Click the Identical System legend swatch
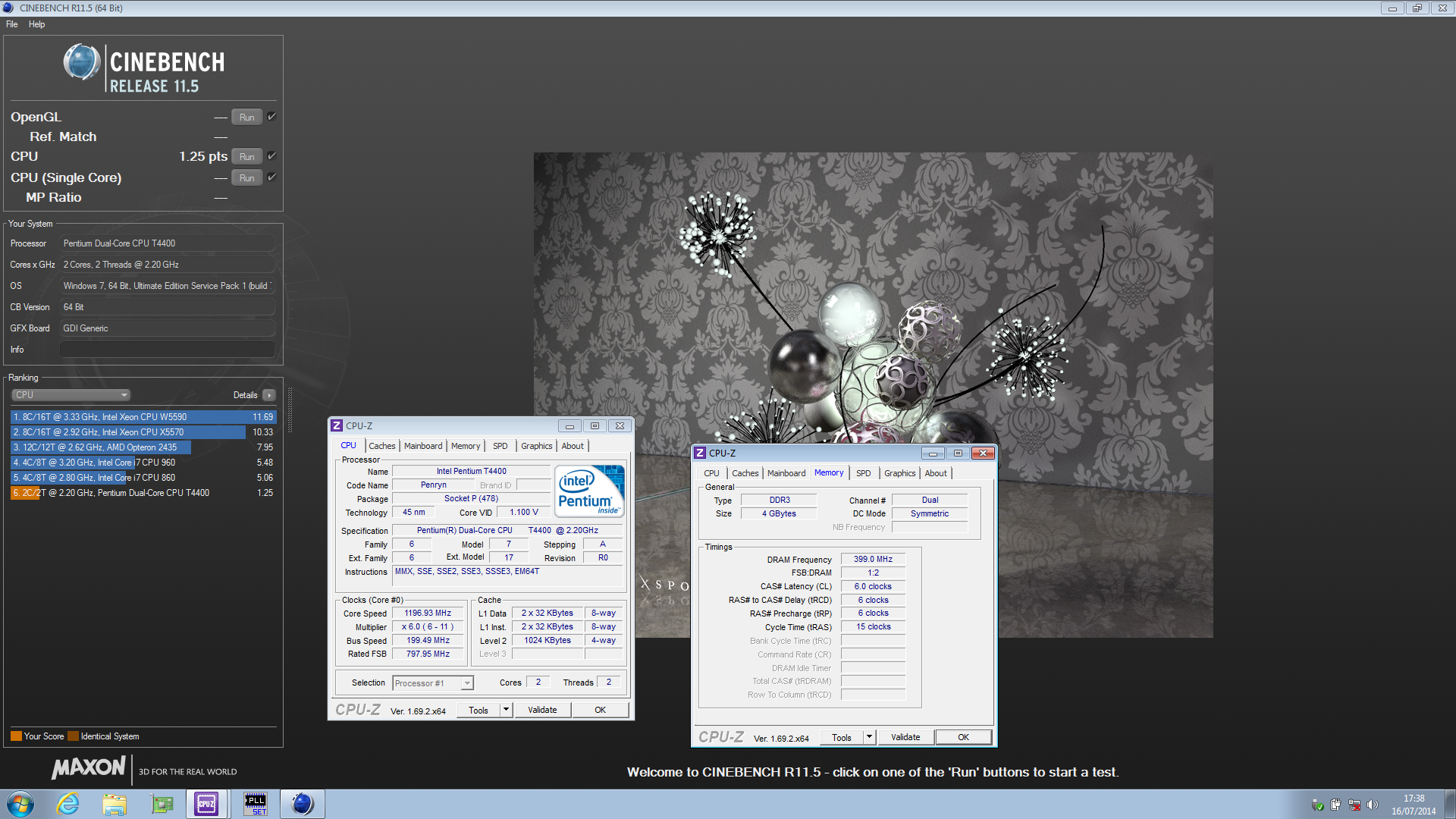Viewport: 1456px width, 819px height. tap(73, 736)
